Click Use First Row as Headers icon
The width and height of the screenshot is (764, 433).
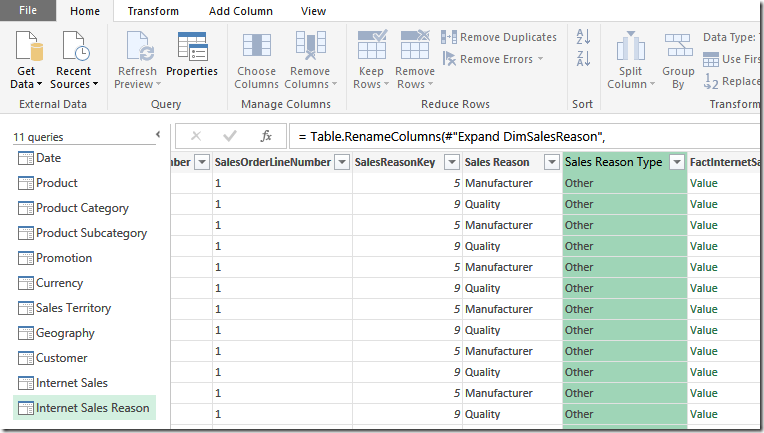[710, 59]
